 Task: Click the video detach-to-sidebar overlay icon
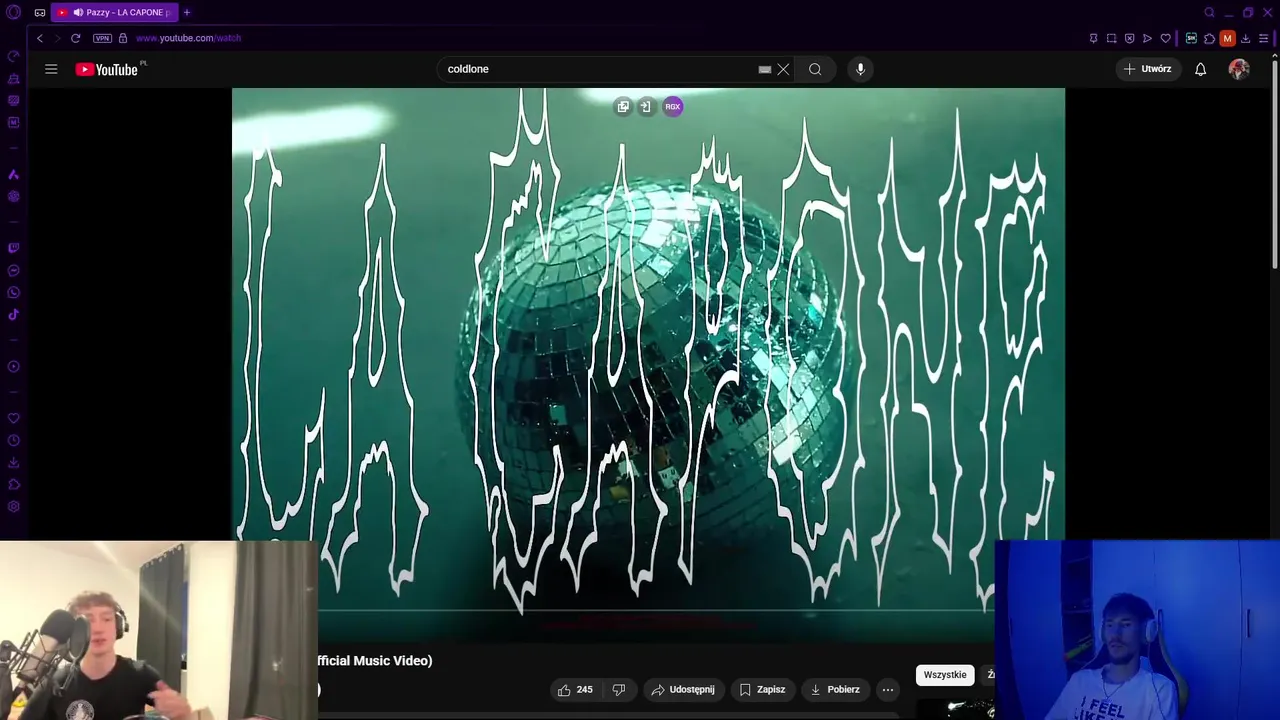point(646,106)
